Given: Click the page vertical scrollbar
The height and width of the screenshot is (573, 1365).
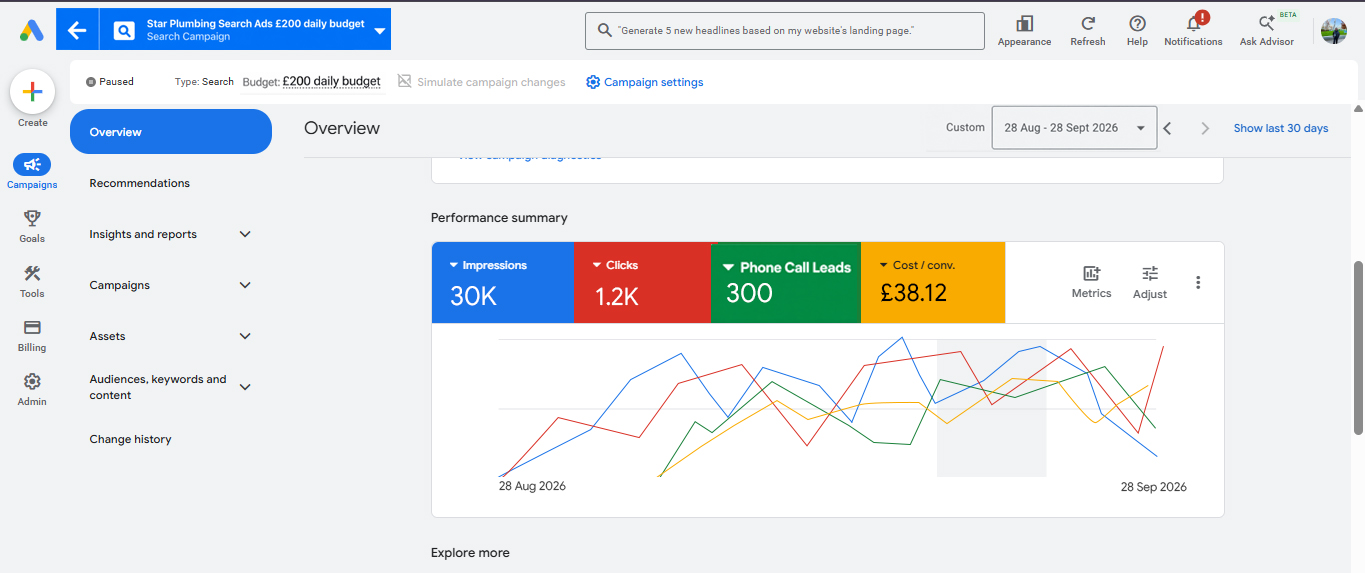Looking at the screenshot, I should click(x=1358, y=347).
